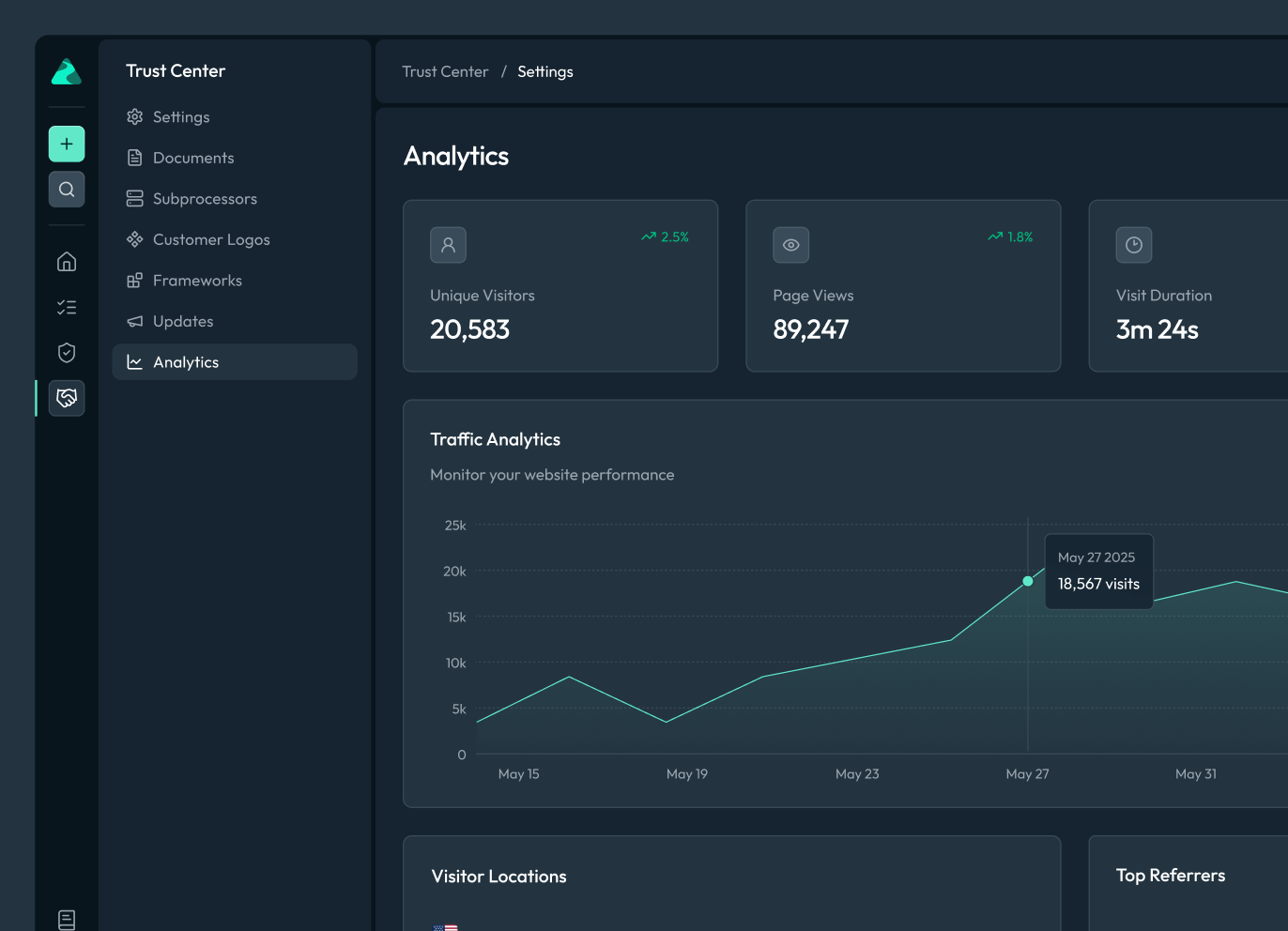Click the Visit Duration label
The width and height of the screenshot is (1288, 931).
[1164, 296]
